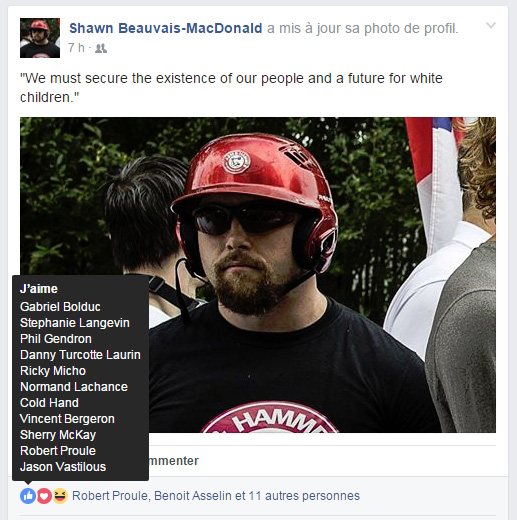Click the partially hidden Commenter button
This screenshot has height=520, width=517.
[x=174, y=461]
